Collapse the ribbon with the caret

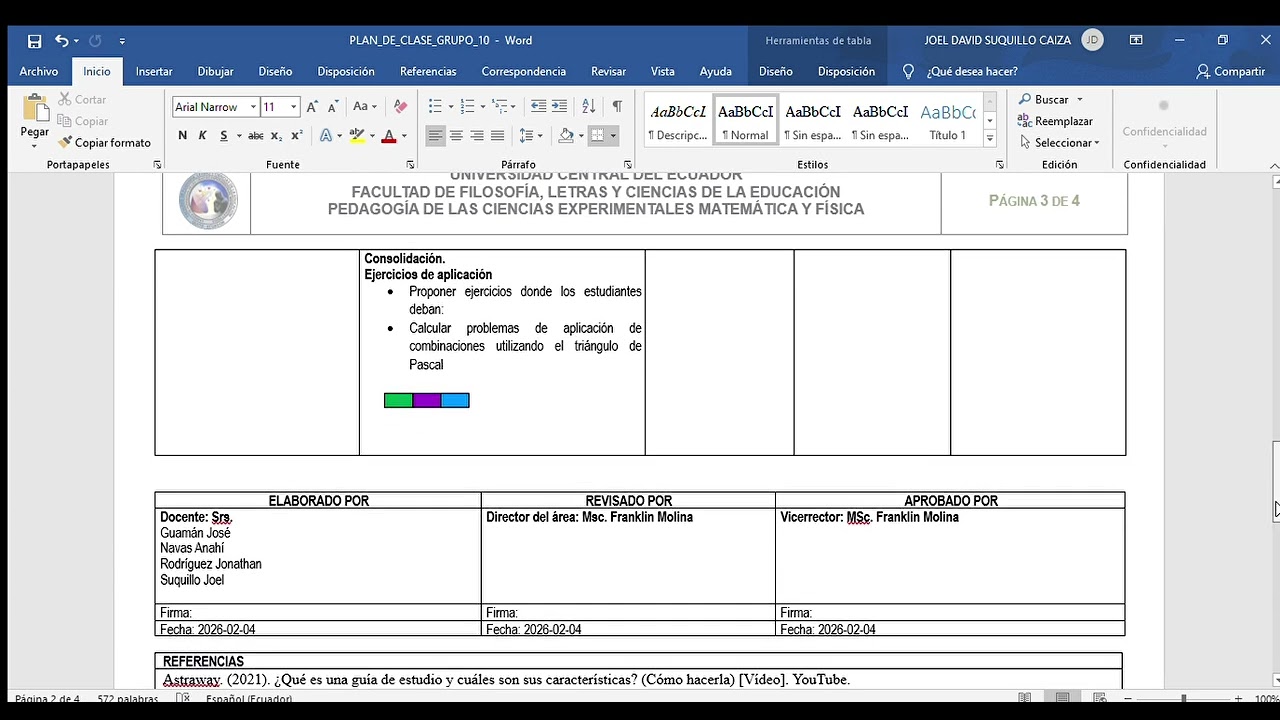point(1273,166)
